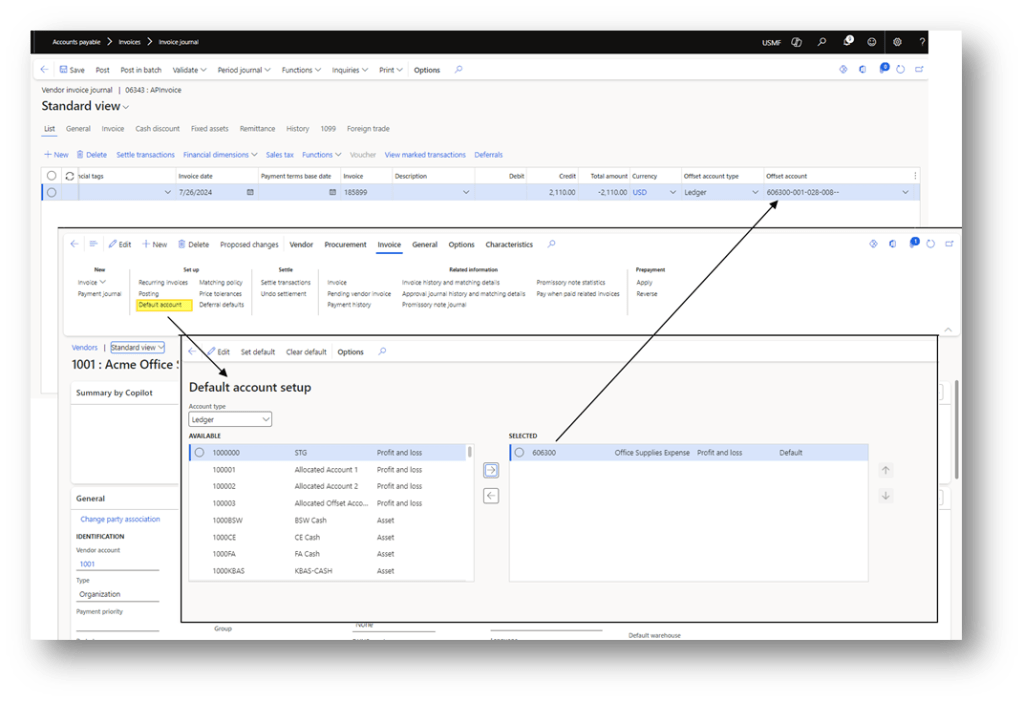
Task: Click the Save icon in the journal toolbar
Action: coord(64,70)
